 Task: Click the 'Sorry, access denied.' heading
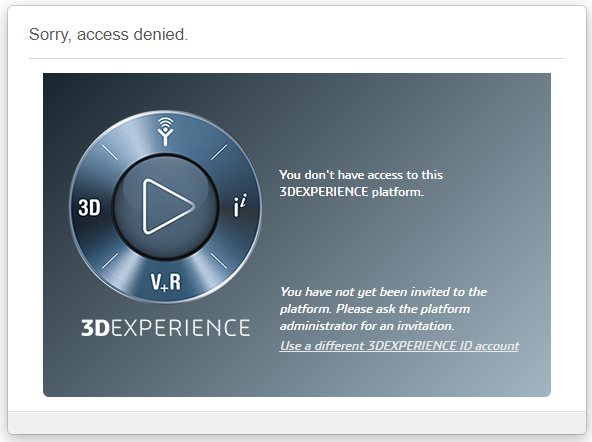[x=108, y=34]
